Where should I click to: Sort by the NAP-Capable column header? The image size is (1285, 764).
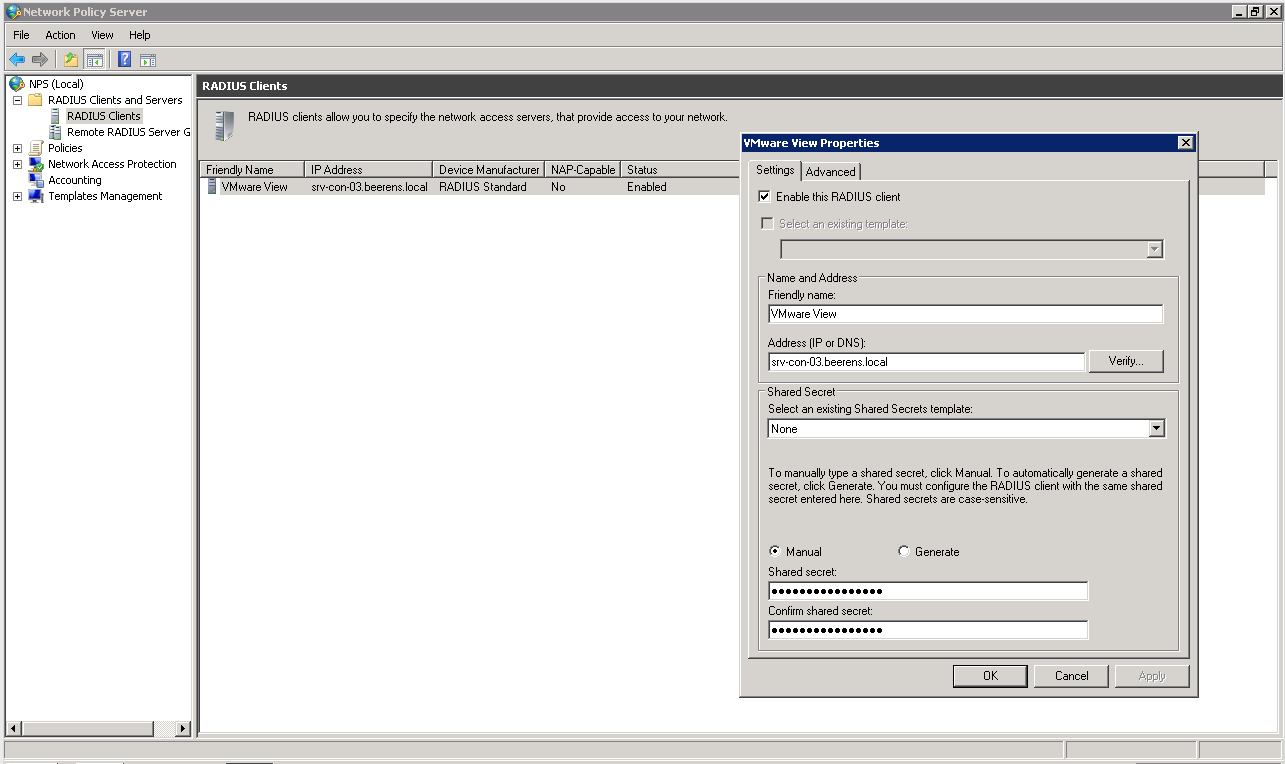[x=582, y=170]
